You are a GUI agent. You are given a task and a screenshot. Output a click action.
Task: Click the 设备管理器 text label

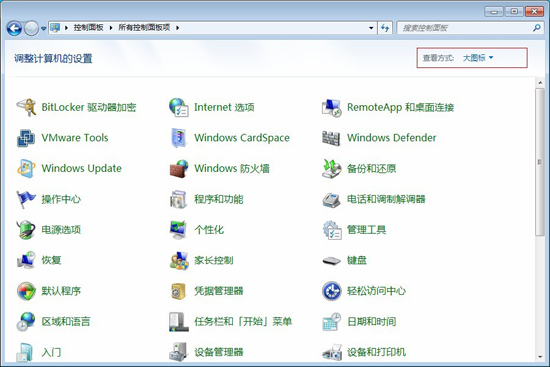(219, 352)
